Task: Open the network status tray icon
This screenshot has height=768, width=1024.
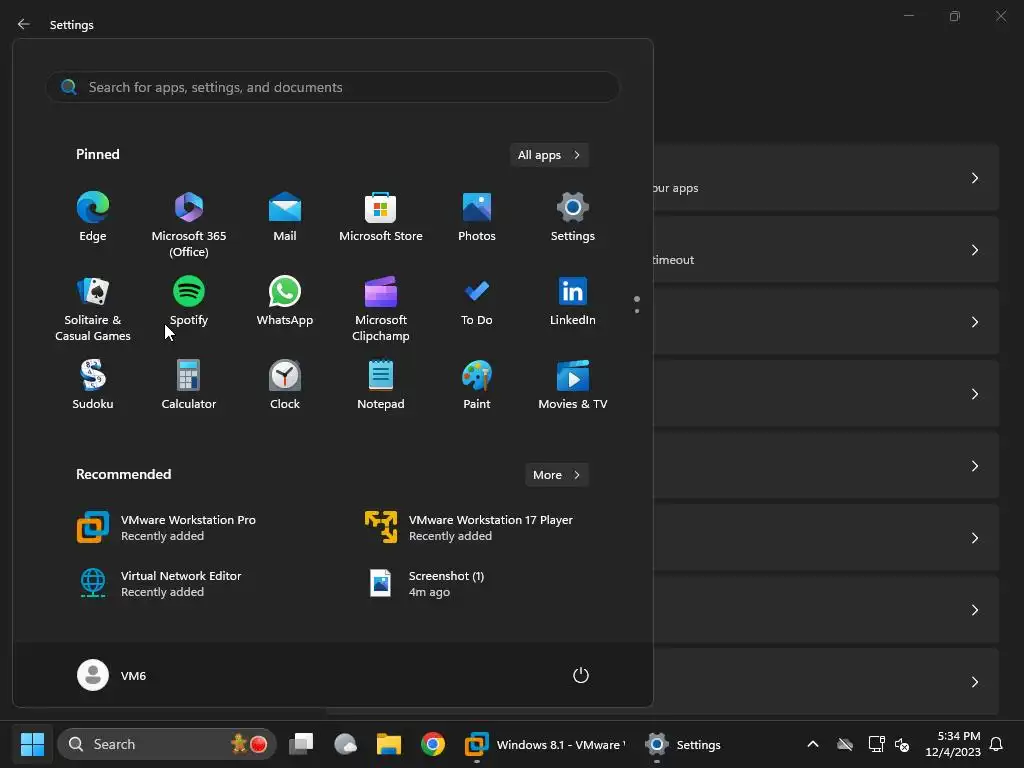Action: [876, 744]
